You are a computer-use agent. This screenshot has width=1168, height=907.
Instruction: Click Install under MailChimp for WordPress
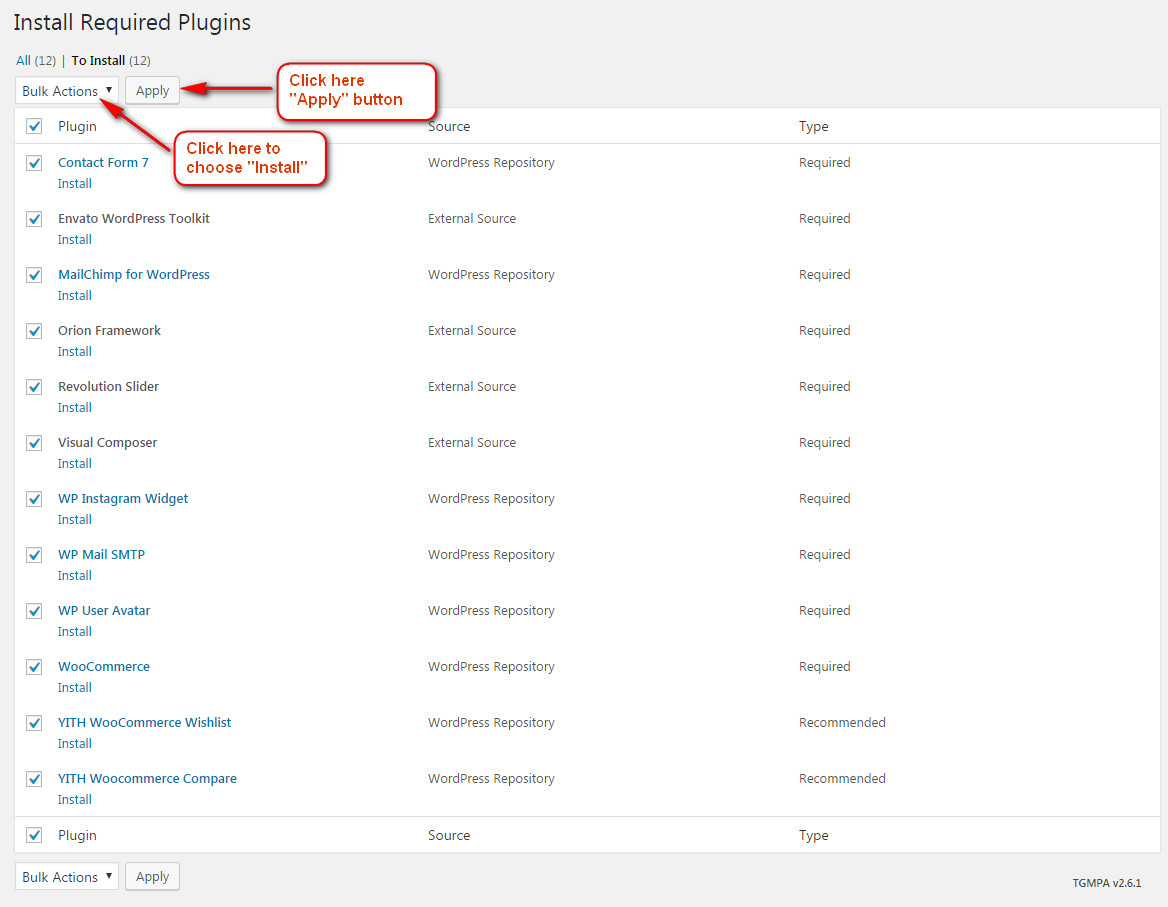74,295
